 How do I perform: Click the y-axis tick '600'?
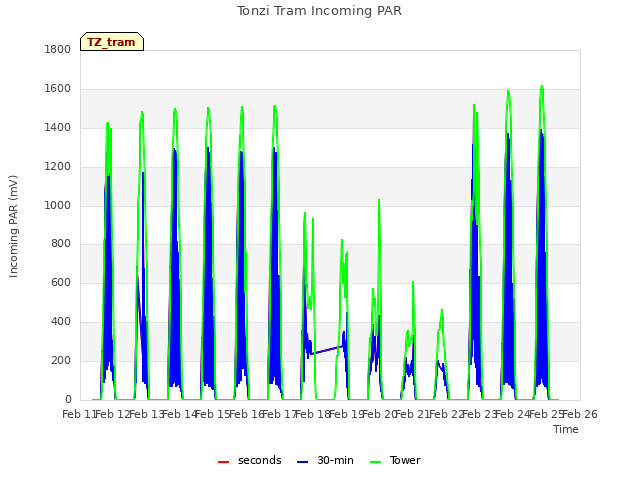point(61,282)
